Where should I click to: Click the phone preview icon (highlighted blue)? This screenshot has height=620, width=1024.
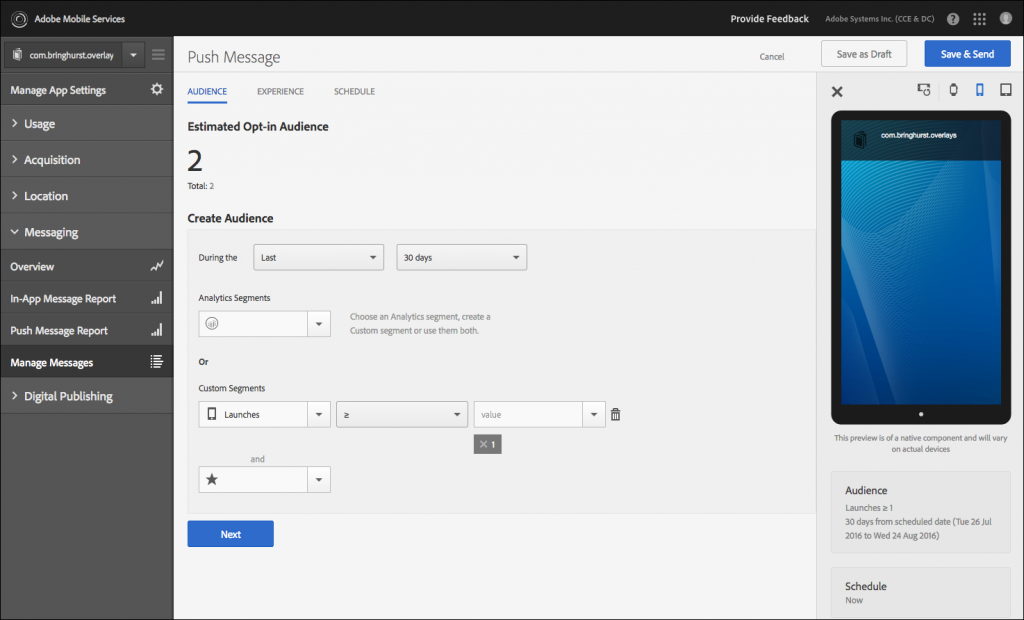coord(982,90)
